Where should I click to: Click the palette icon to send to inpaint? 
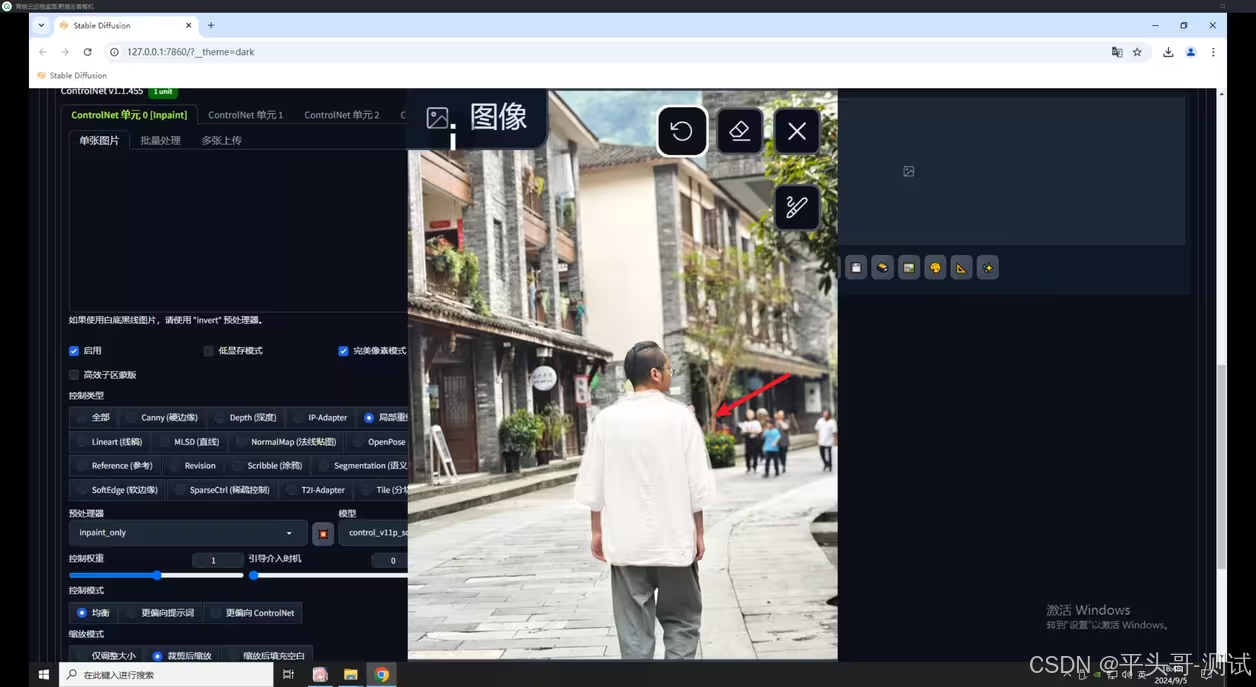935,268
